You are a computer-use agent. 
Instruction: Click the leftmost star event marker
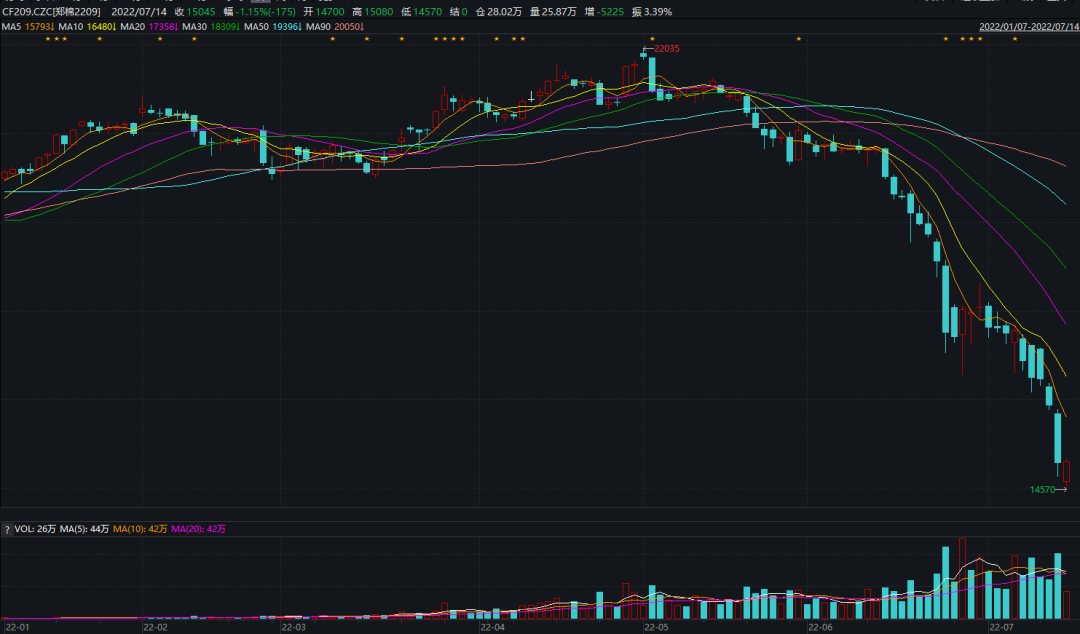[x=48, y=39]
